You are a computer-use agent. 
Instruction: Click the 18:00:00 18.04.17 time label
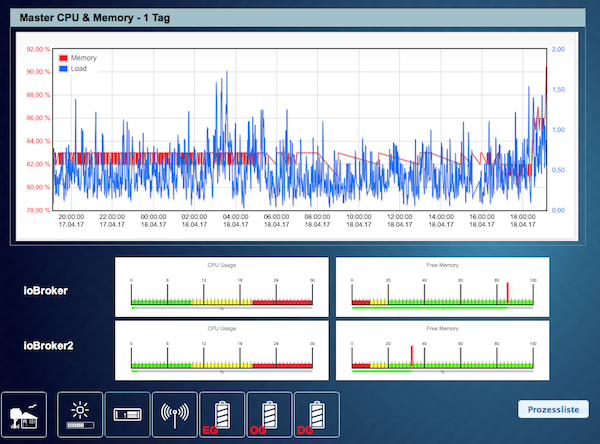523,220
